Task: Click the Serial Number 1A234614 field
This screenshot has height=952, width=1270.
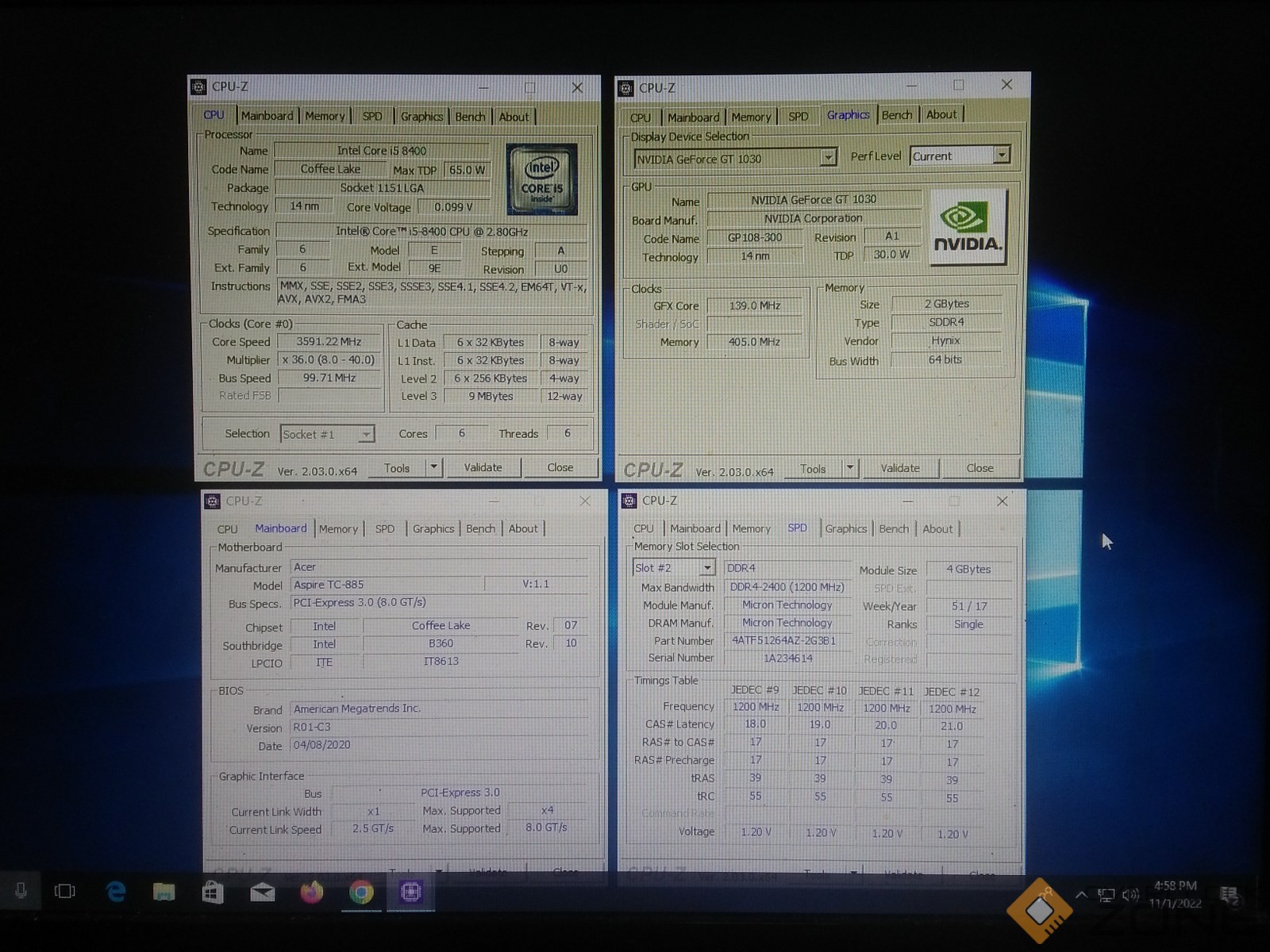Action: tap(787, 658)
